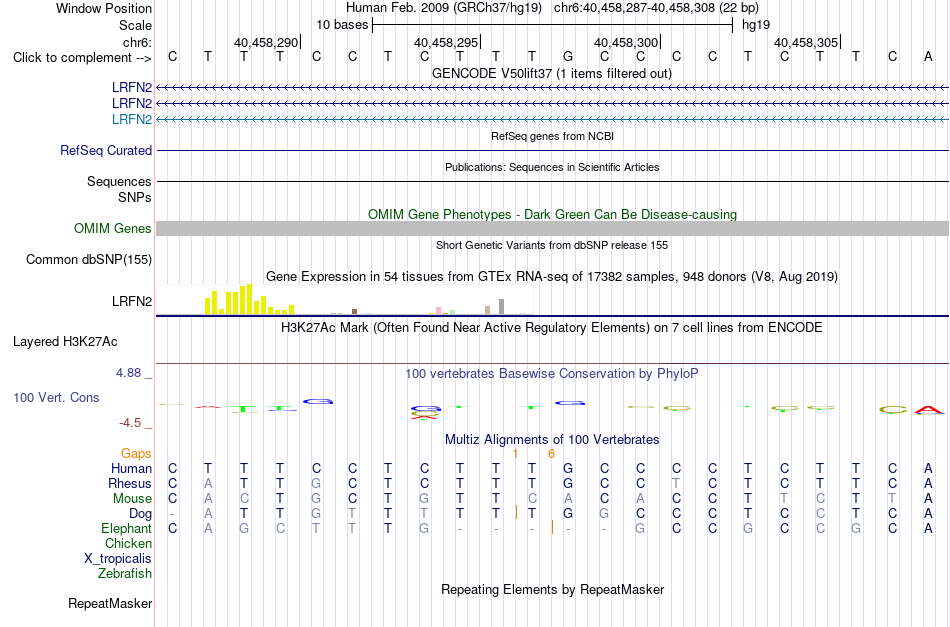This screenshot has width=950, height=627.
Task: Open 'Repeating Elements by RepeatMasker' title
Action: tap(552, 589)
